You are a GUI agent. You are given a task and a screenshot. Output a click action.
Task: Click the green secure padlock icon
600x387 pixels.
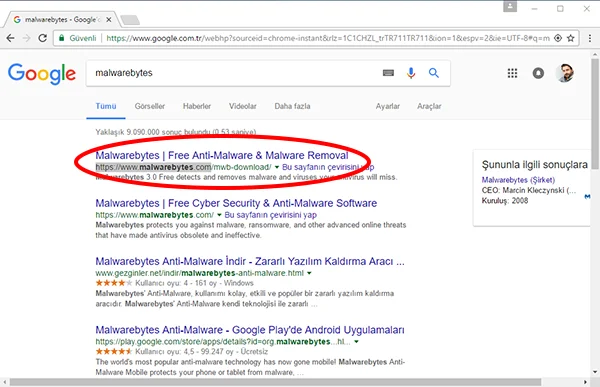(x=61, y=38)
